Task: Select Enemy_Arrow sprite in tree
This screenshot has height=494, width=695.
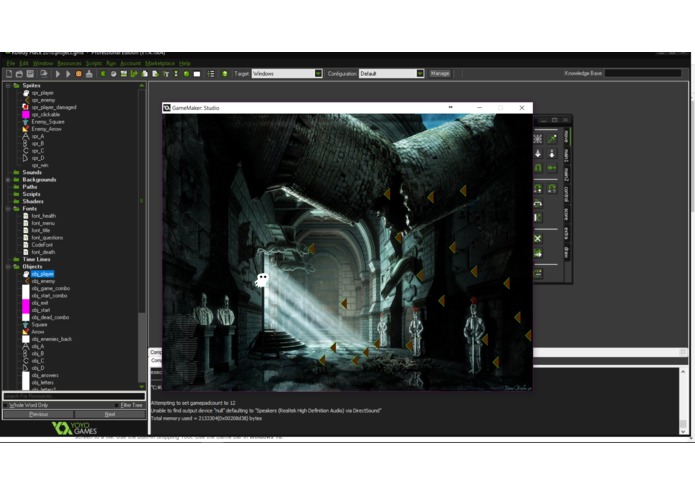Action: tap(46, 129)
